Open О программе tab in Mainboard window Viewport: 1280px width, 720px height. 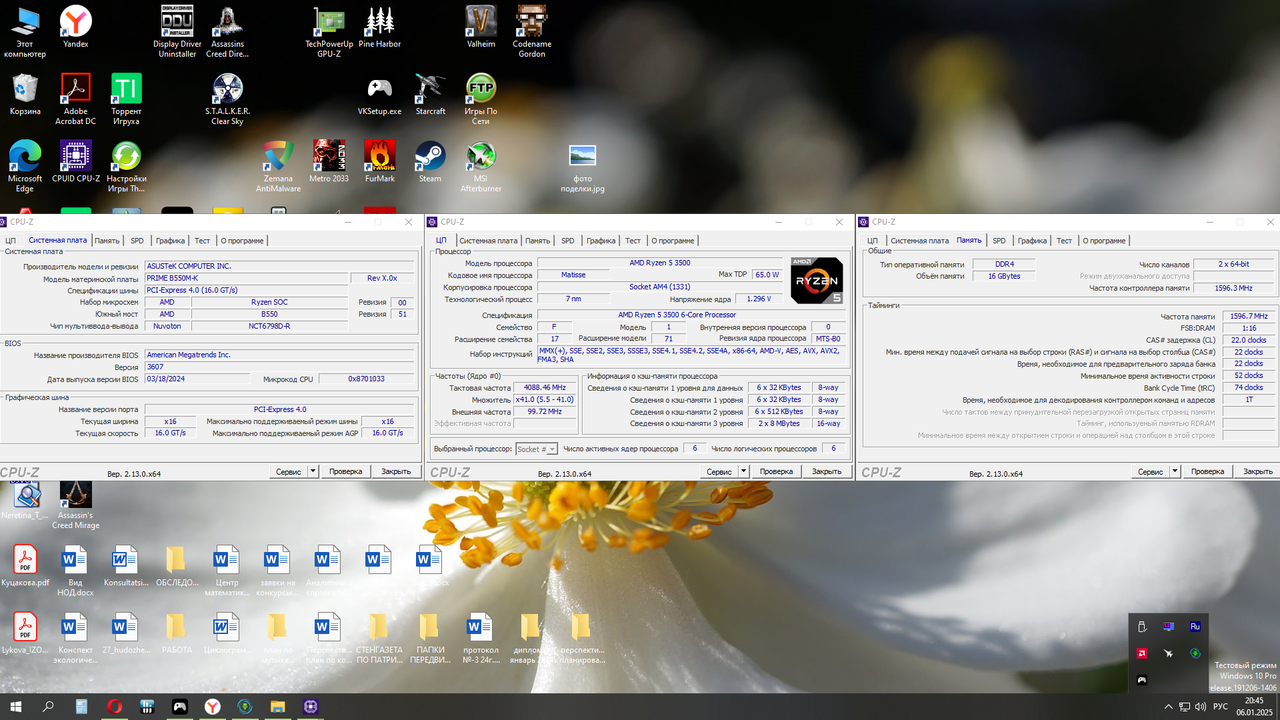[242, 240]
